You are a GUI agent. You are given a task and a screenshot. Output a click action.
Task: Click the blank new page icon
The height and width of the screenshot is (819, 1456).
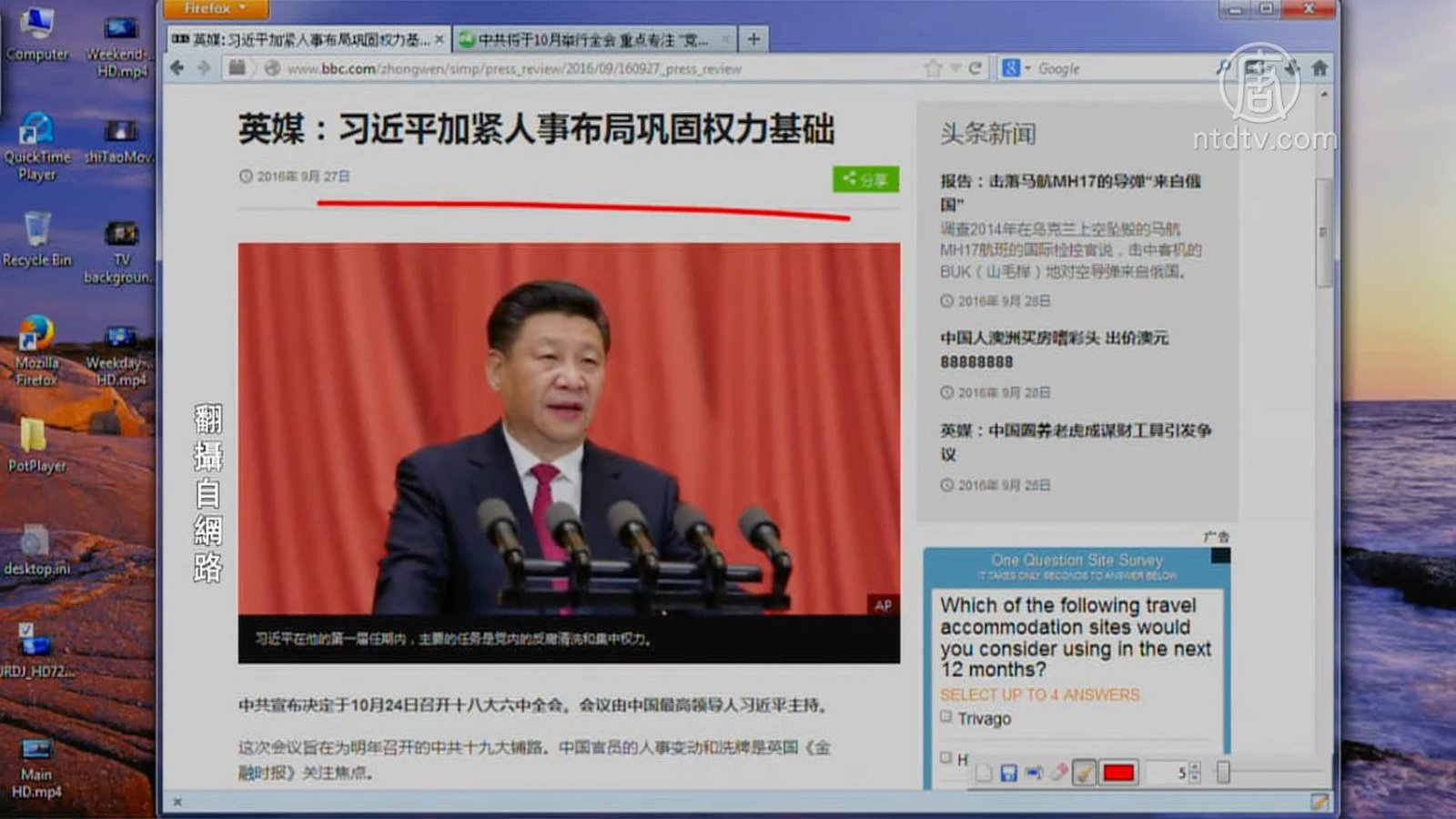tap(984, 773)
